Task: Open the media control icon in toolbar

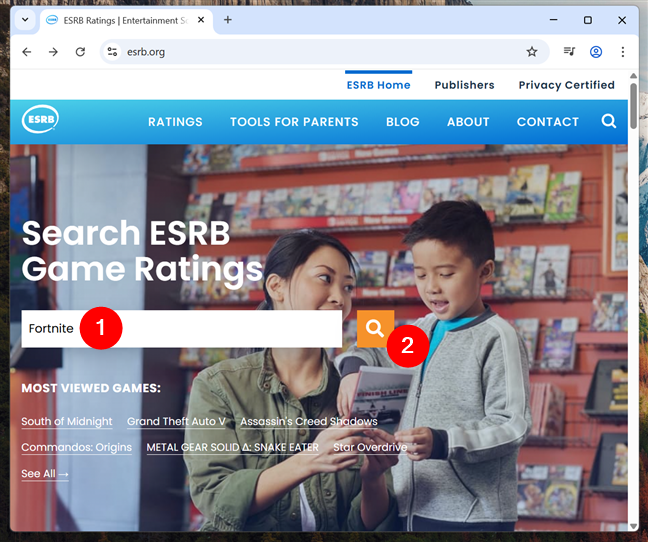Action: pos(569,52)
